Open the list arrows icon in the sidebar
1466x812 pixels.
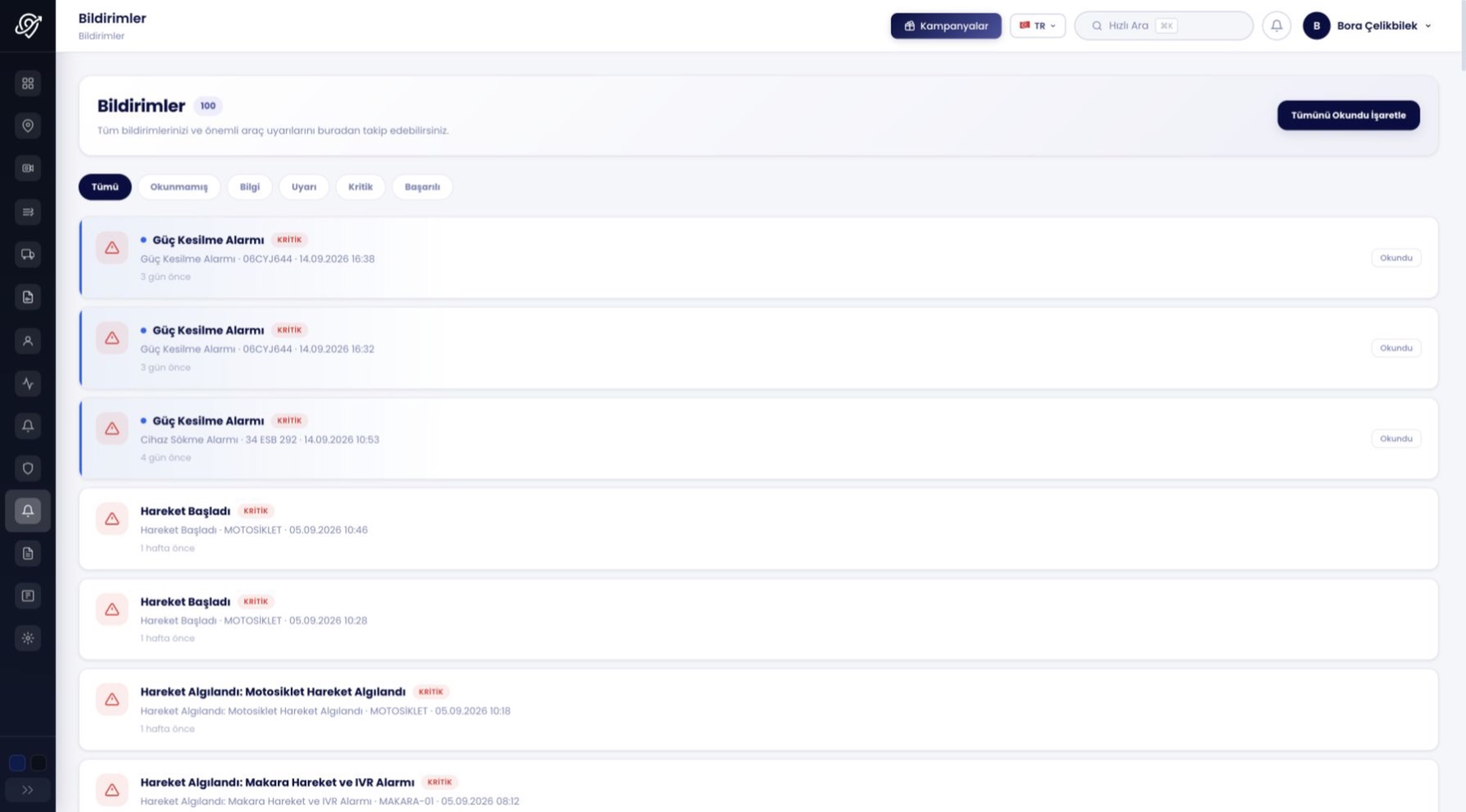[28, 212]
